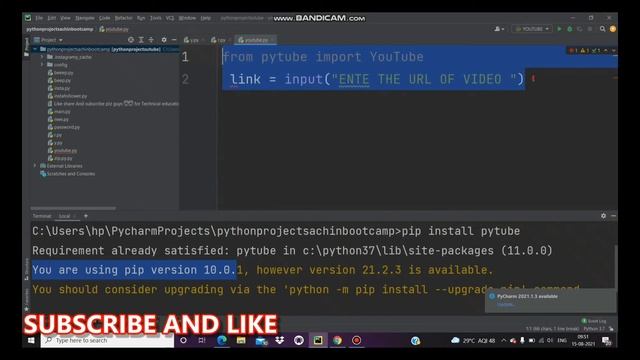Collapse all in the Project panel toolbar
This screenshot has width=640, height=360.
[151, 40]
